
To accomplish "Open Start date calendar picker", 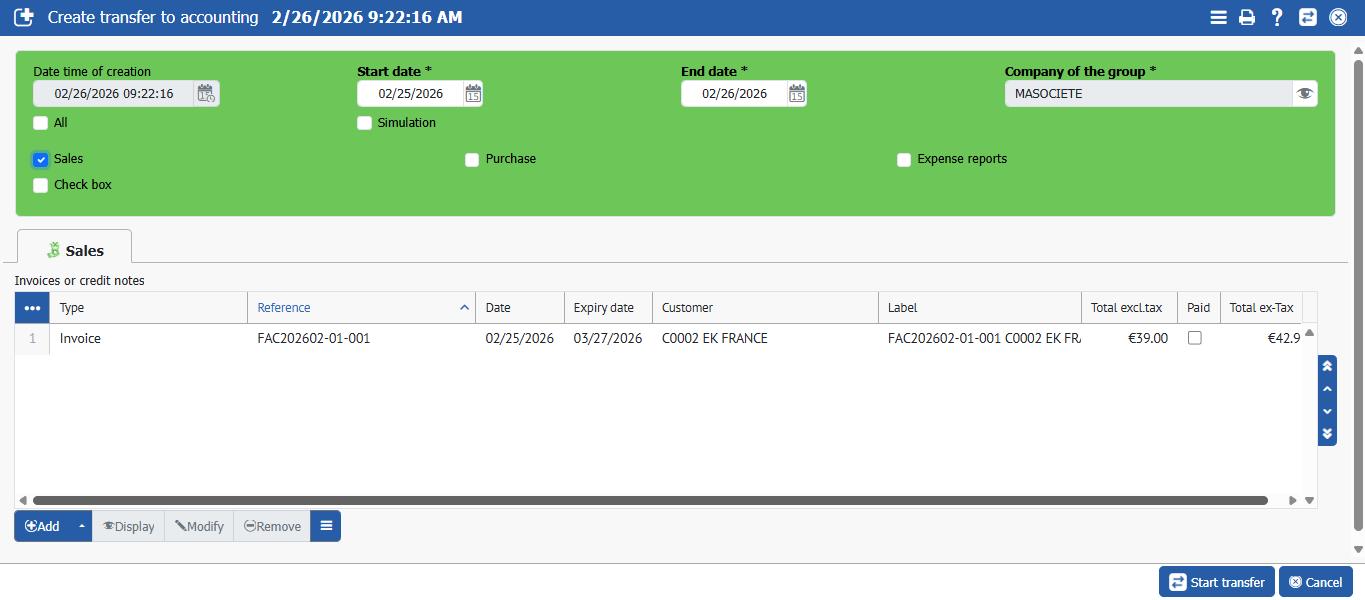I will 473,94.
